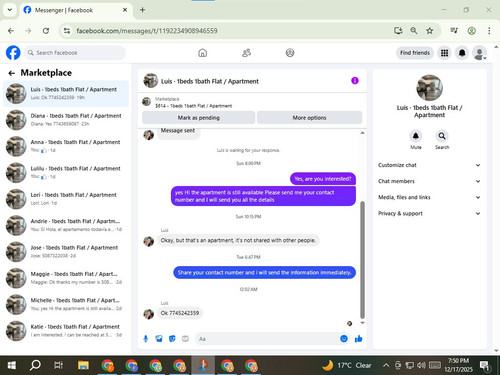Screen dimensions: 500x375
Task: Open the Windows Start button
Action: click(12, 365)
